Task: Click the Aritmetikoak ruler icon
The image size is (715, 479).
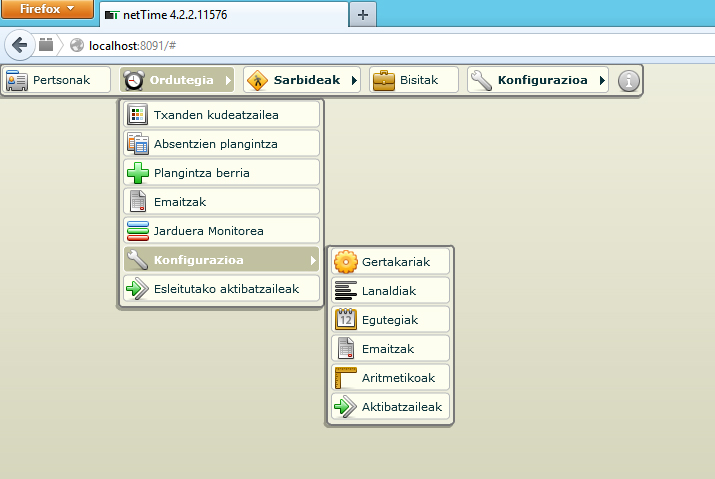Action: (x=346, y=378)
